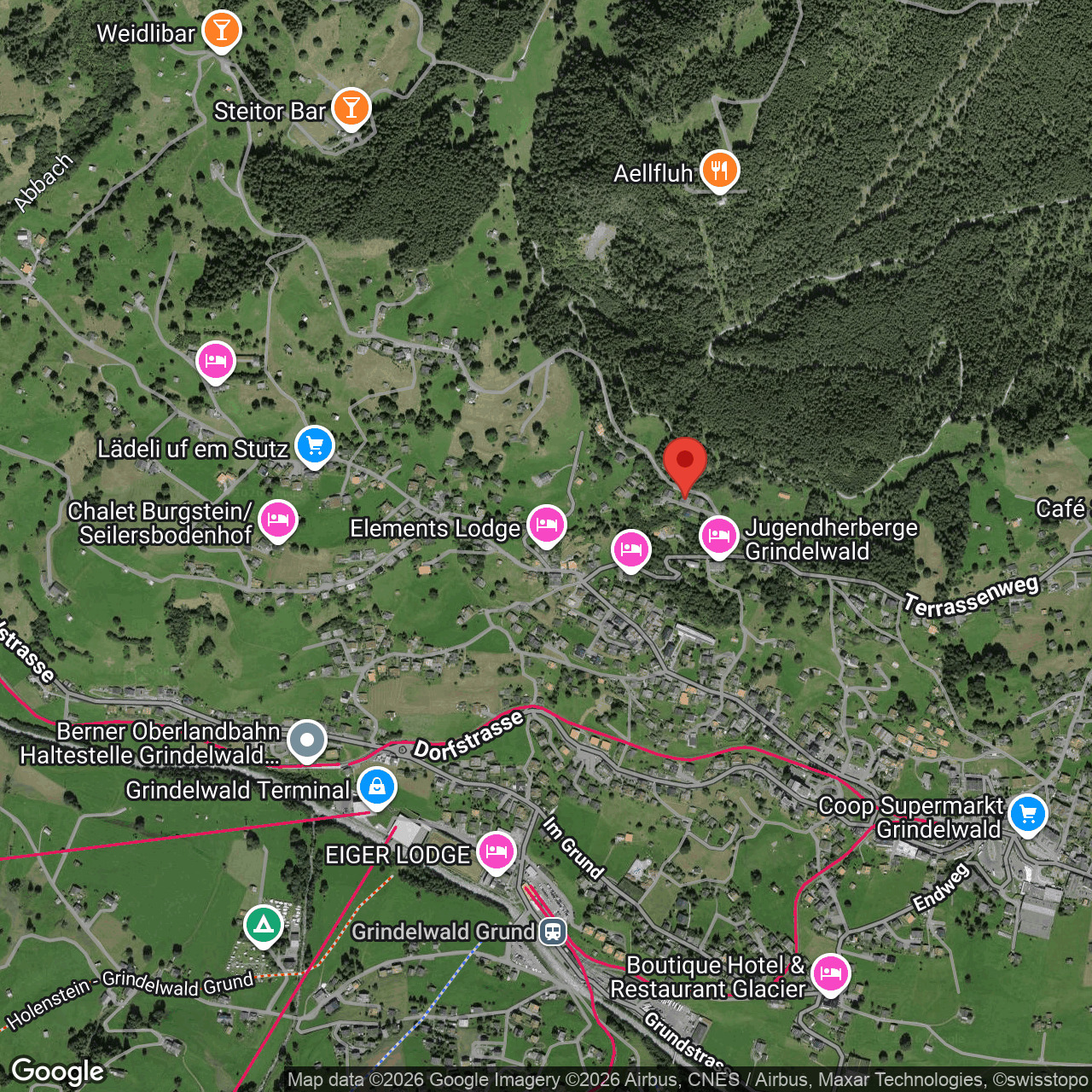Select the "Steitor Bar" label text

[270, 111]
